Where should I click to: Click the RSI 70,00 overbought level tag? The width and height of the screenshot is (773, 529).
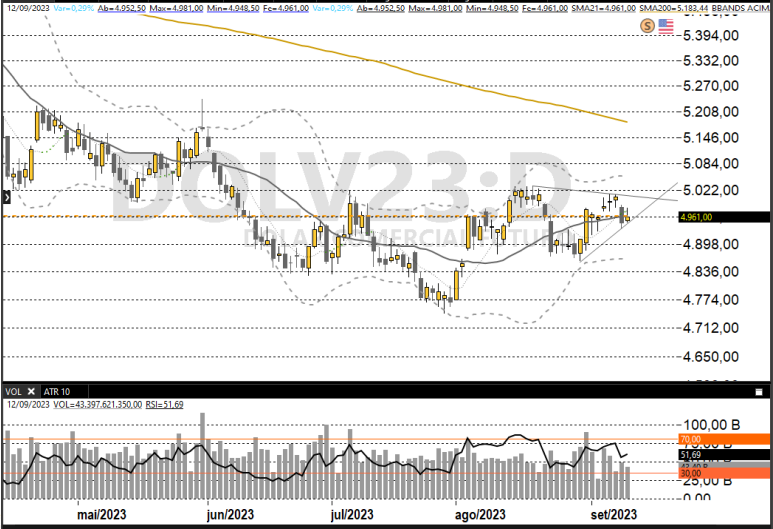point(723,439)
